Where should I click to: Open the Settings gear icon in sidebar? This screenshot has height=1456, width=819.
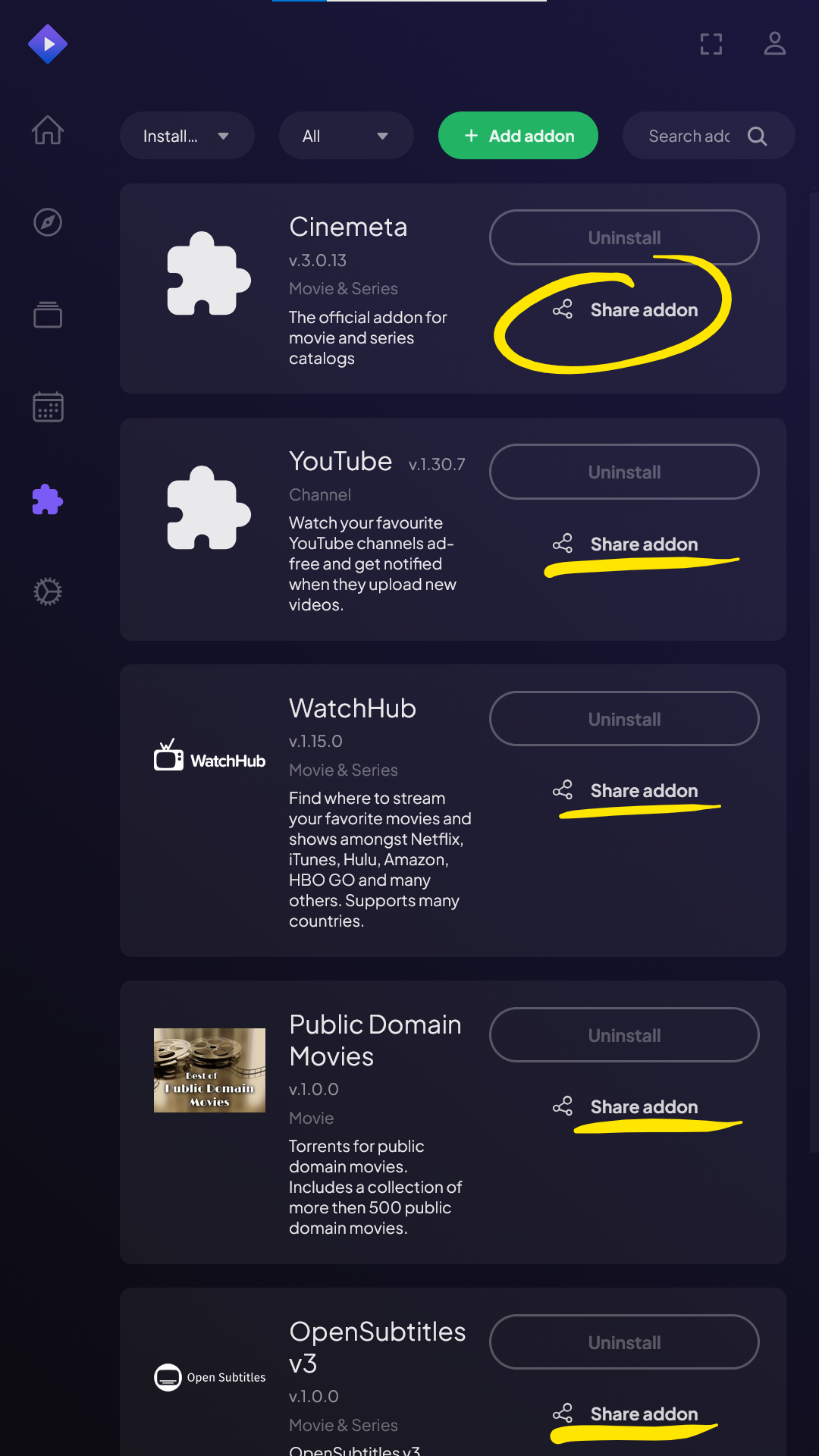pyautogui.click(x=48, y=591)
